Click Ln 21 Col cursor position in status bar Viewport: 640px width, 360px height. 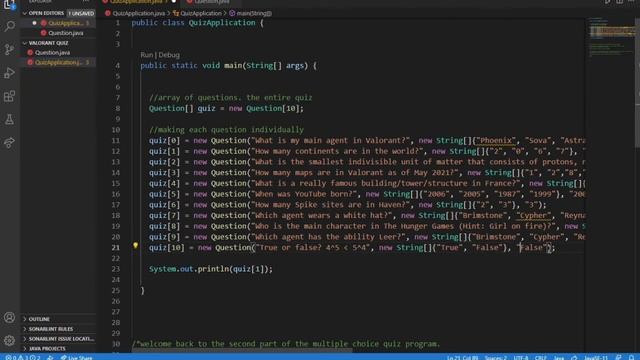[462, 358]
